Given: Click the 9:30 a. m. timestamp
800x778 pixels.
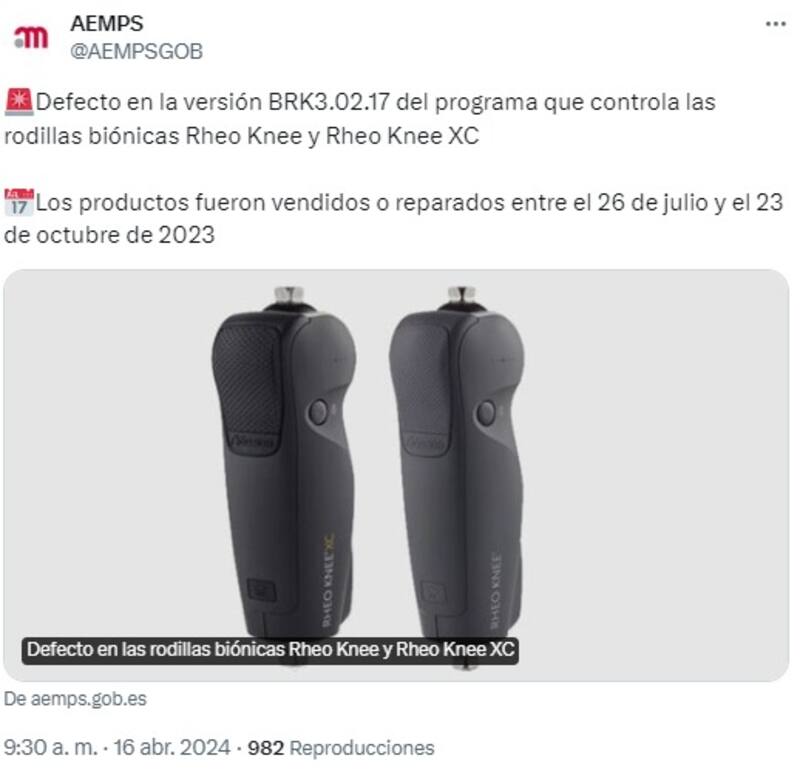Looking at the screenshot, I should click(51, 748).
